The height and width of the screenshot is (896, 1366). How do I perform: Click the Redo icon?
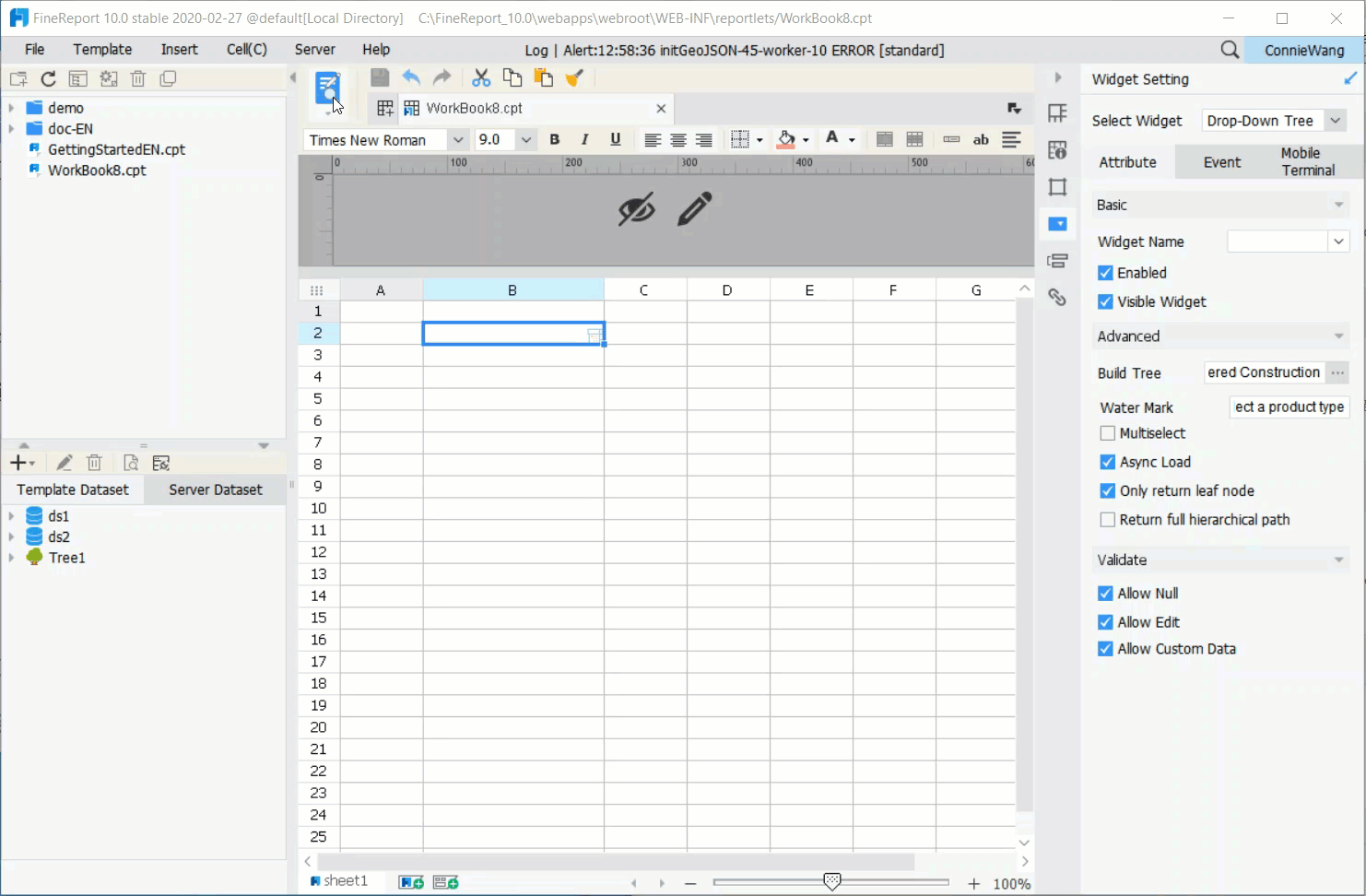coord(442,77)
